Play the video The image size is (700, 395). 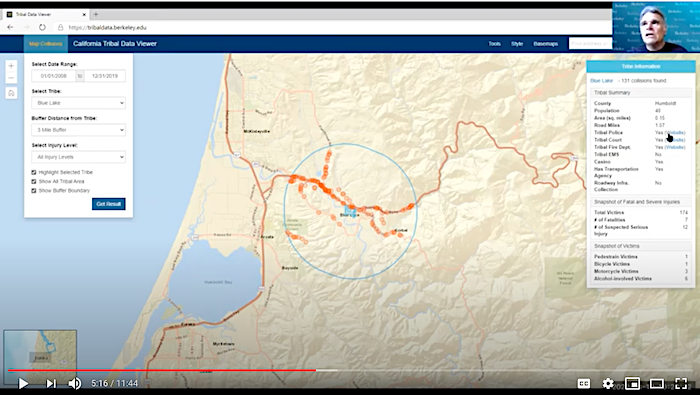tap(23, 383)
